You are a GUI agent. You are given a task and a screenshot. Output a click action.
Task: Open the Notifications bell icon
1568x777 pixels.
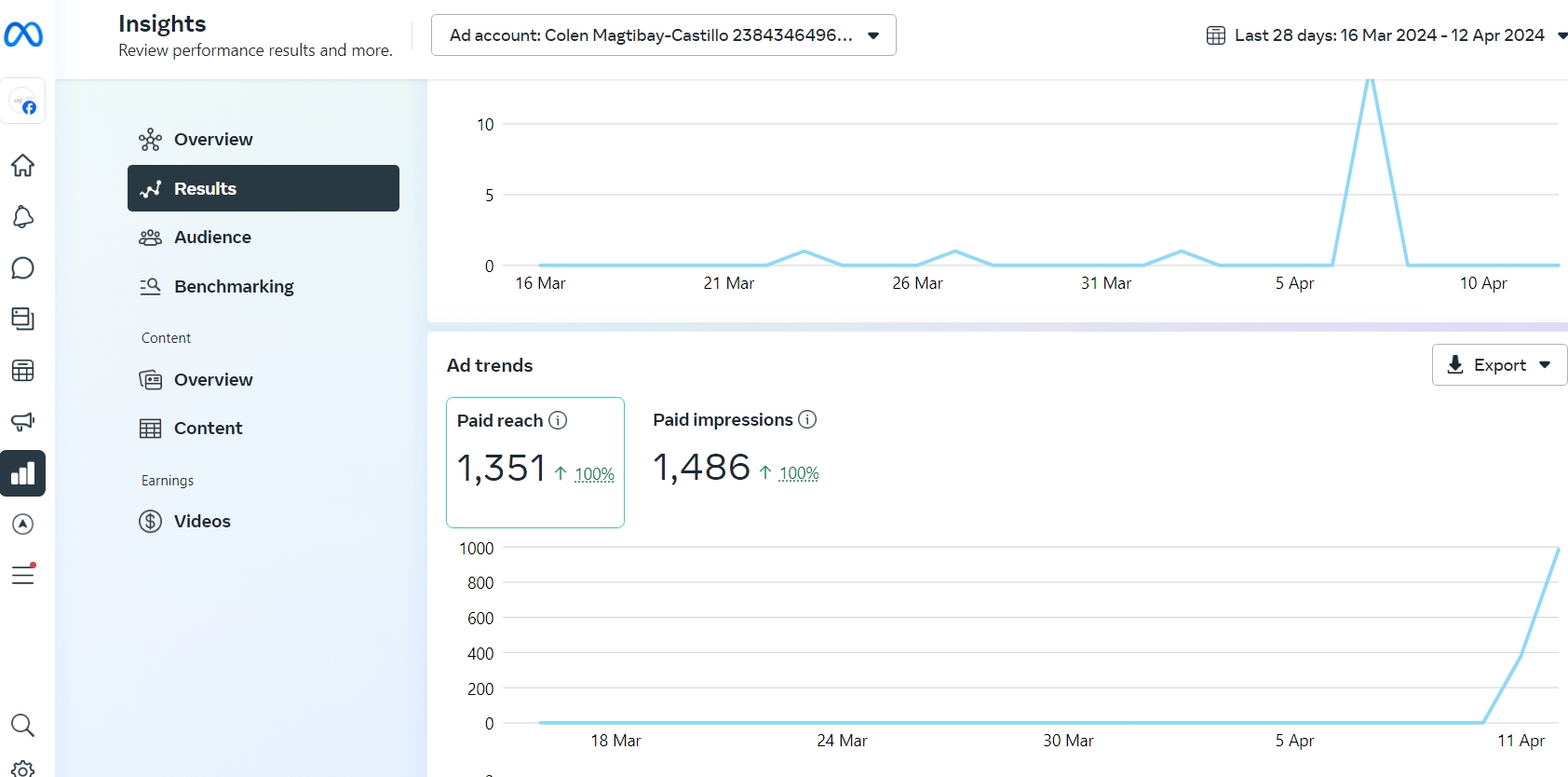tap(23, 217)
